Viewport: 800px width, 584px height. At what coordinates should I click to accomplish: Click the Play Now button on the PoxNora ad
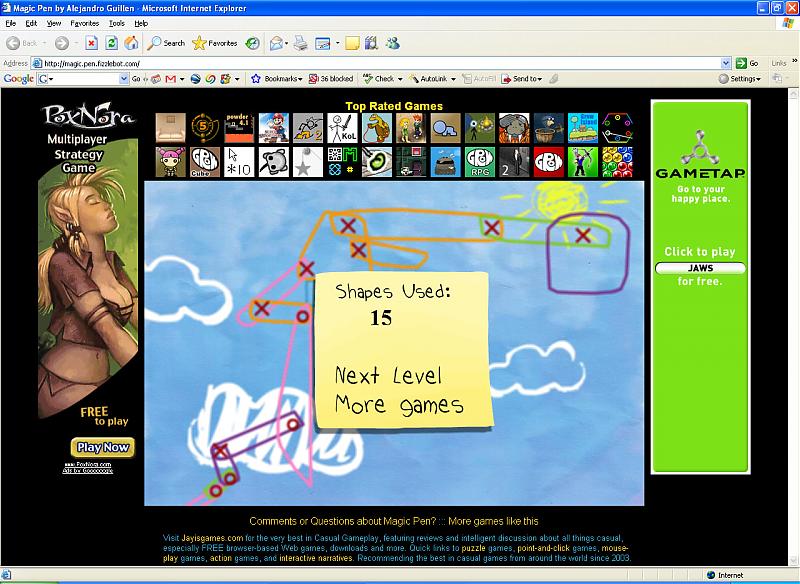pos(102,447)
